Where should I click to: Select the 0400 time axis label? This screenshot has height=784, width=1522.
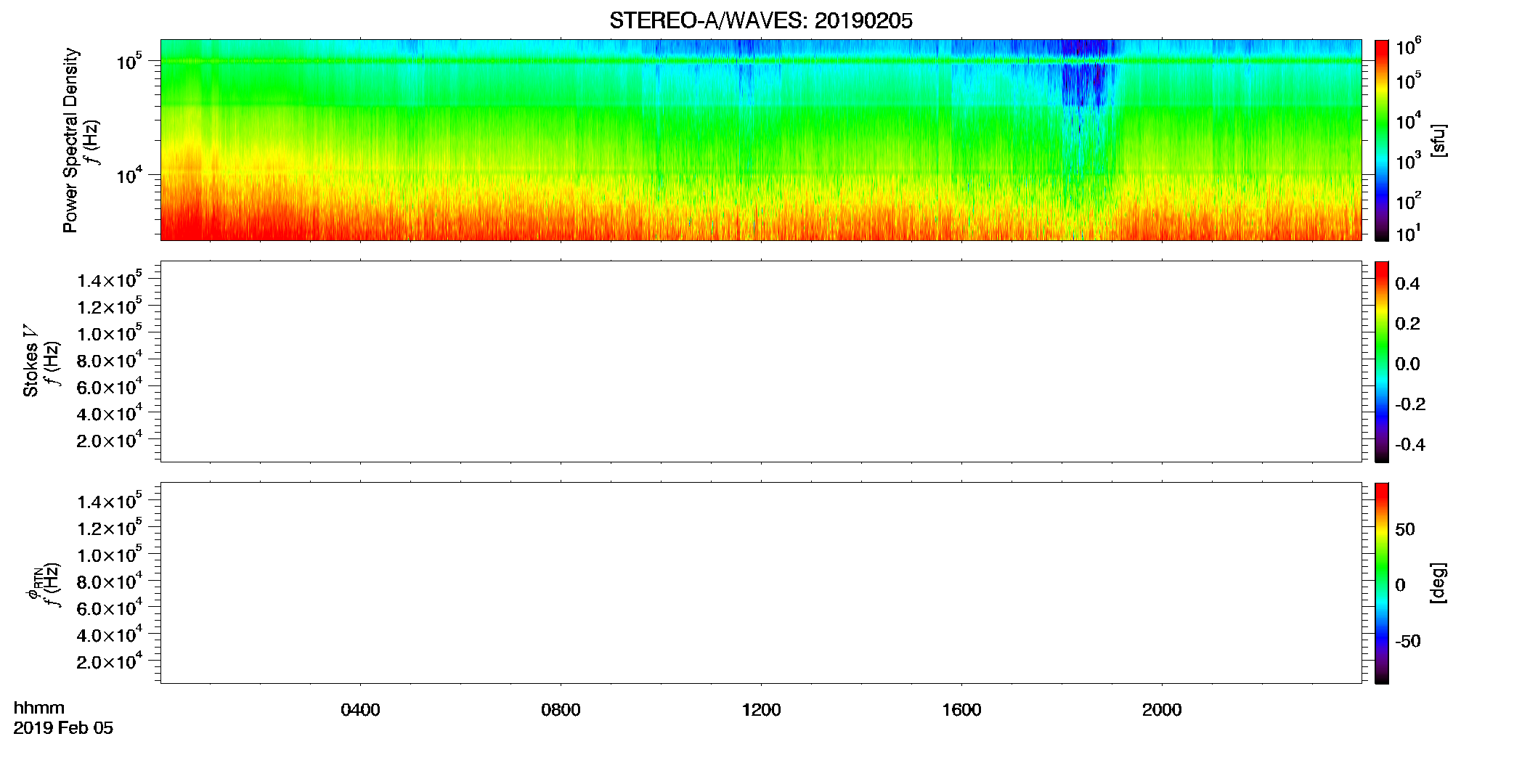tap(360, 709)
